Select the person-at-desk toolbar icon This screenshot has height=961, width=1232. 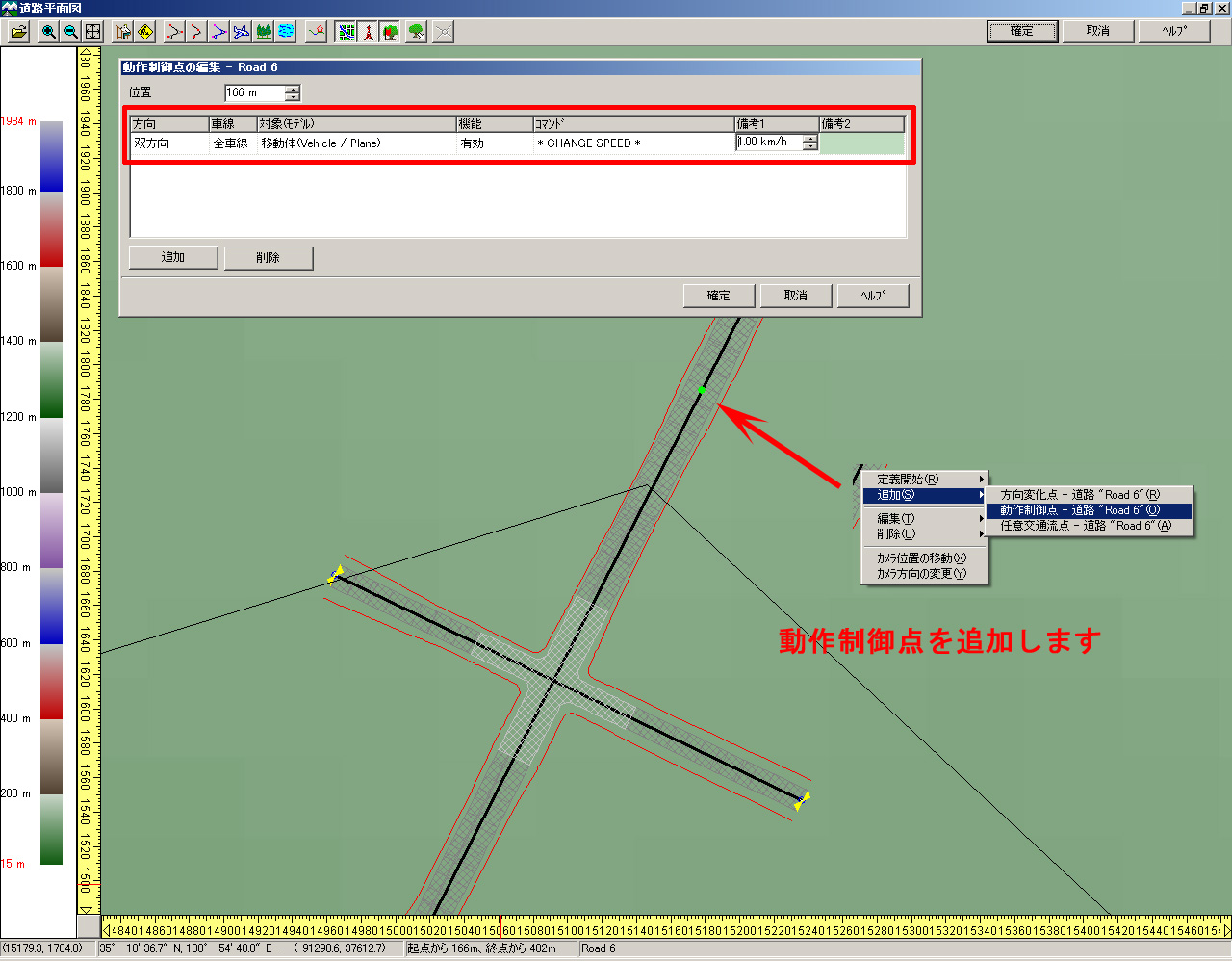[123, 32]
